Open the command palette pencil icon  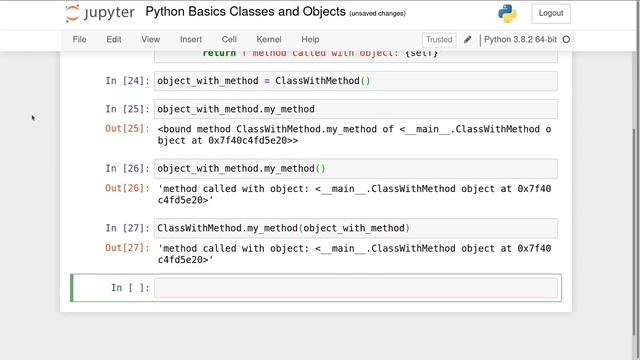tap(468, 40)
